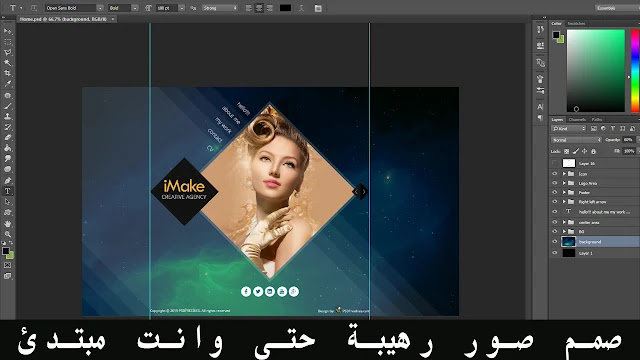This screenshot has height=360, width=640.
Task: Select the Crop tool
Action: tap(8, 73)
